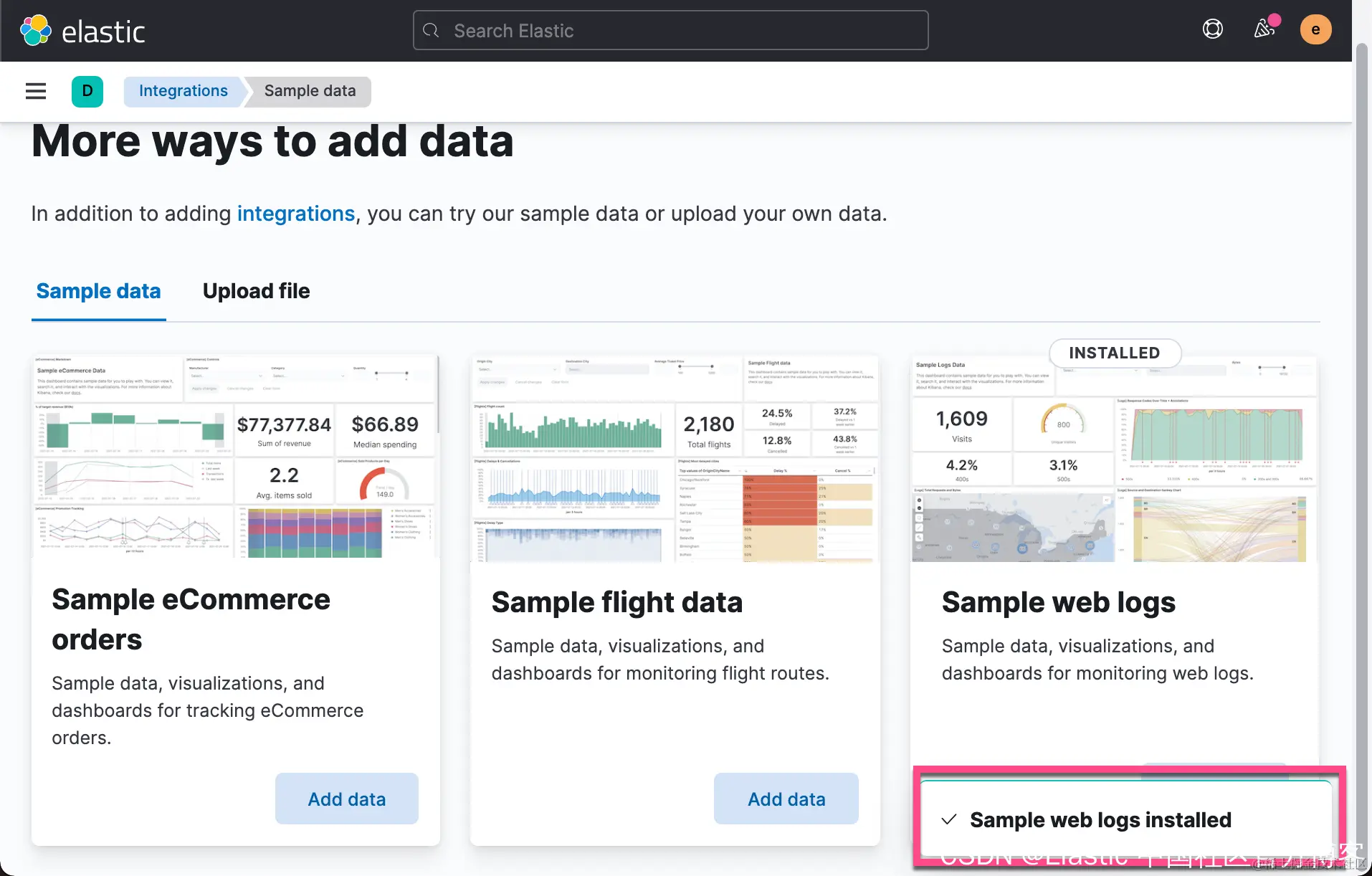1372x876 pixels.
Task: Follow the integrations text link
Action: point(296,214)
